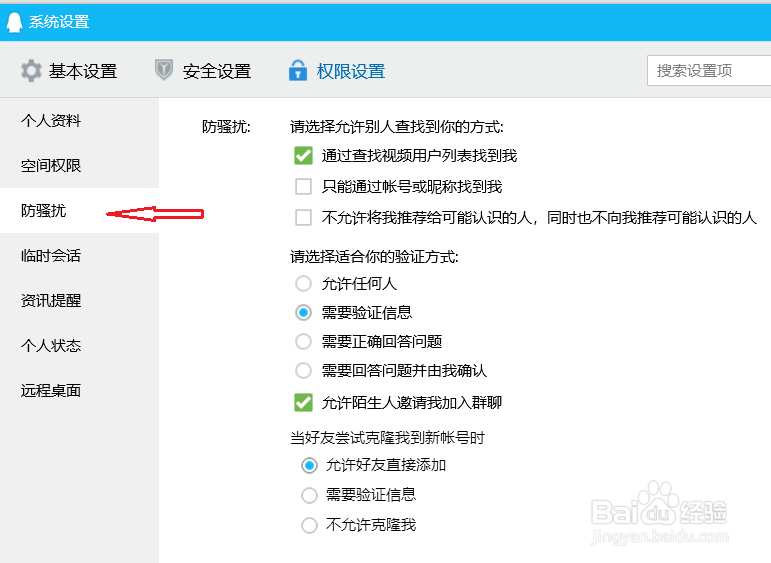This screenshot has width=771, height=563.
Task: Open 资讯提醒 settings
Action: pos(51,300)
